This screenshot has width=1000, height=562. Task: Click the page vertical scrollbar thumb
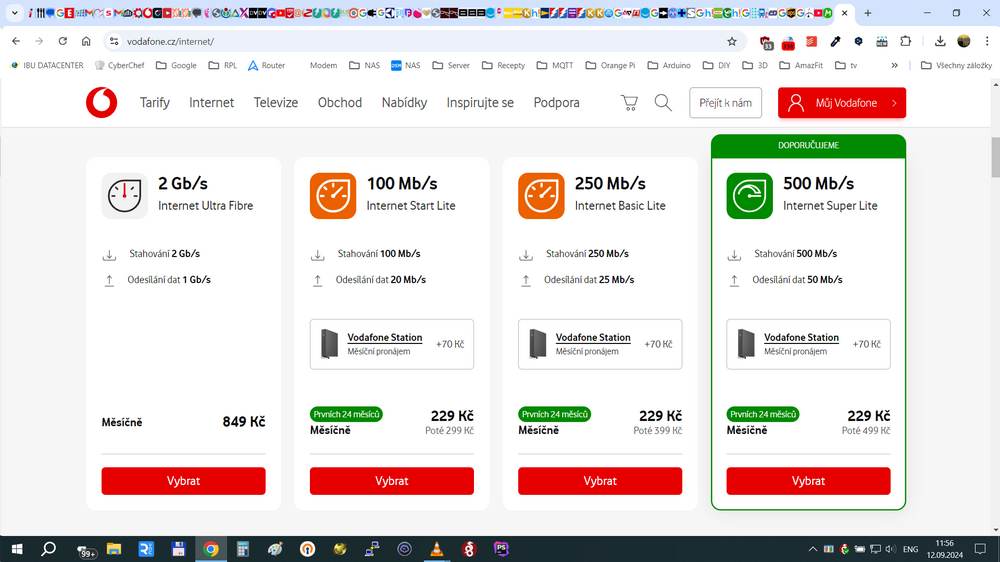coord(996,156)
